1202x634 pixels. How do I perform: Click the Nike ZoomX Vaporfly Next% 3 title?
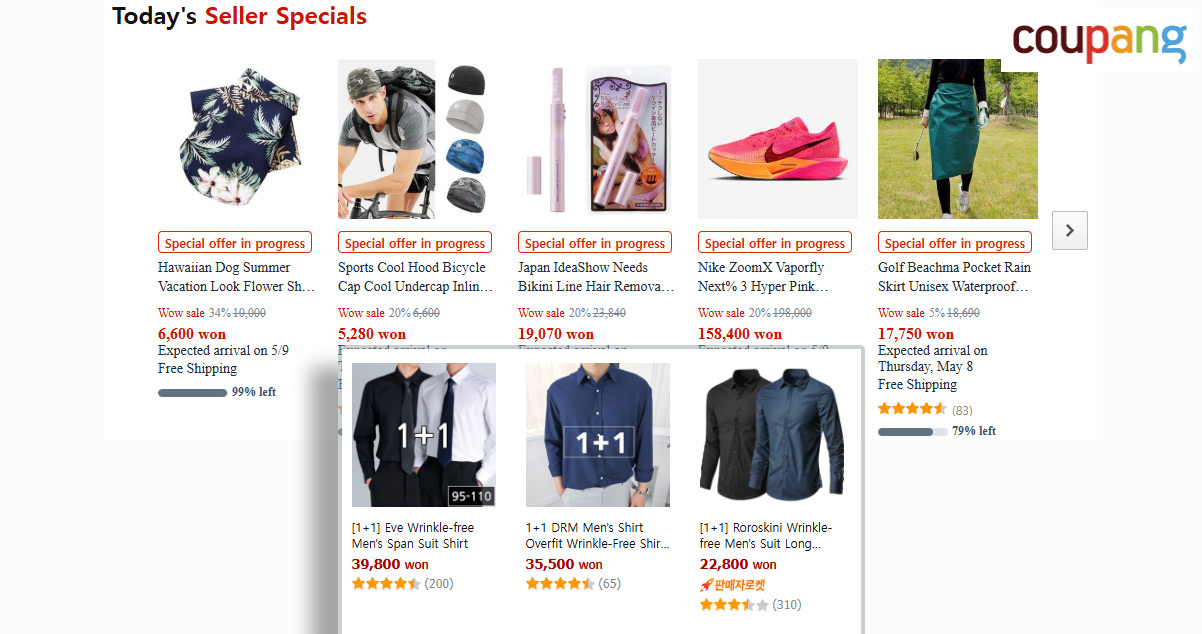click(763, 277)
